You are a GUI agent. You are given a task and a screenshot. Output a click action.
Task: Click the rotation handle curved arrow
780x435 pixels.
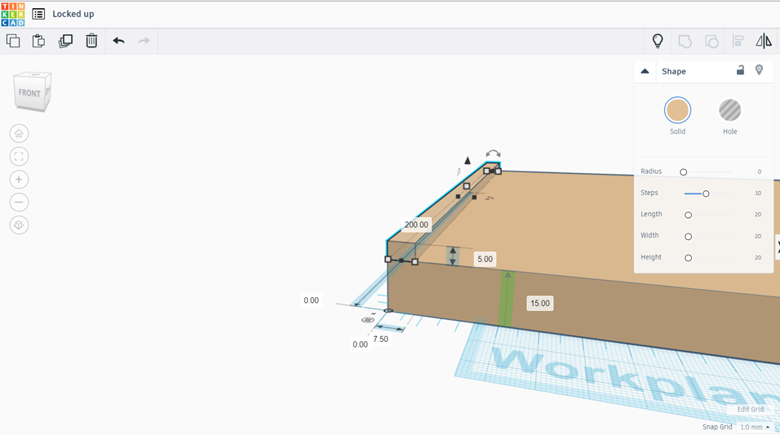pos(493,154)
